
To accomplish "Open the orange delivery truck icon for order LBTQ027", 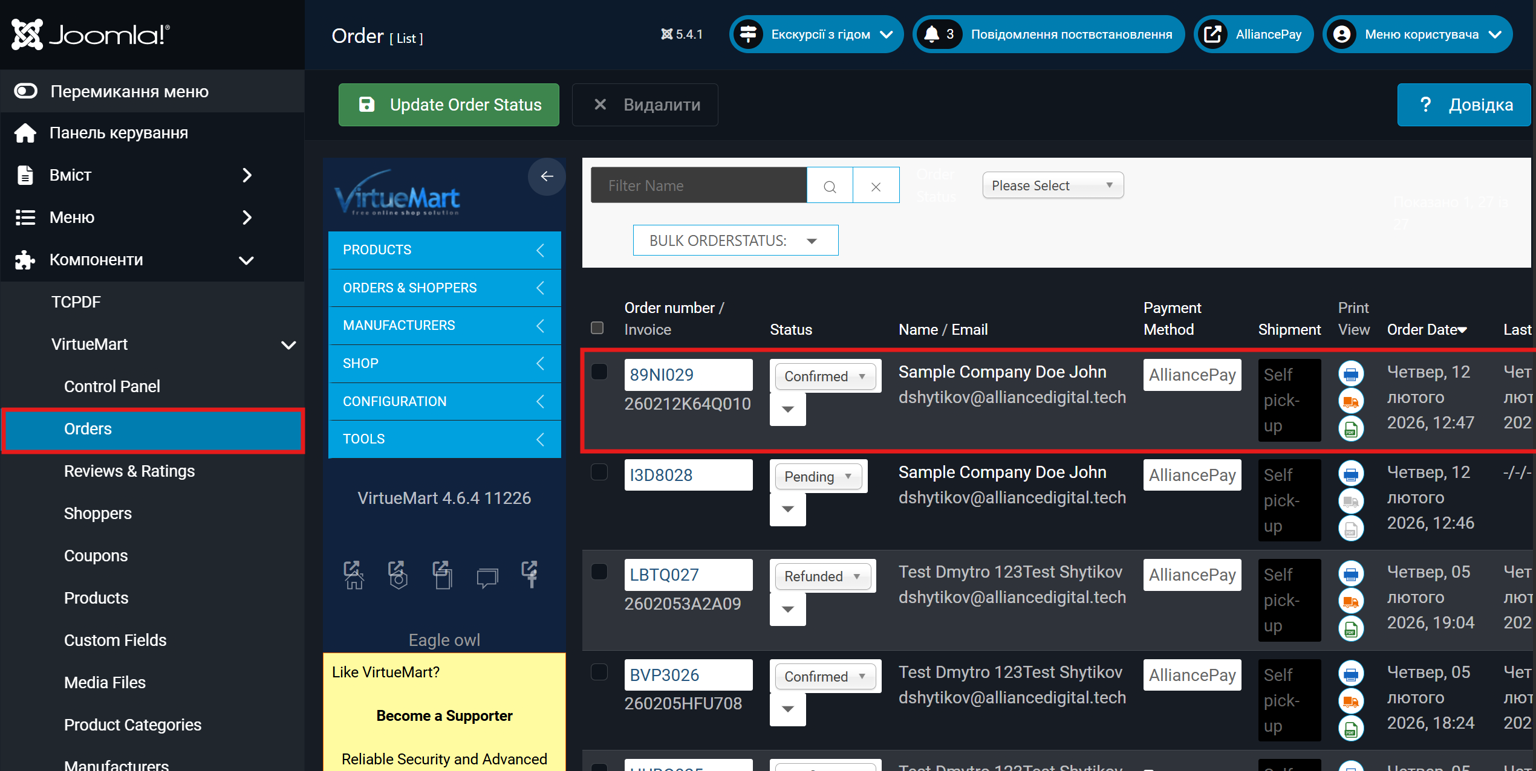I will tap(1350, 602).
